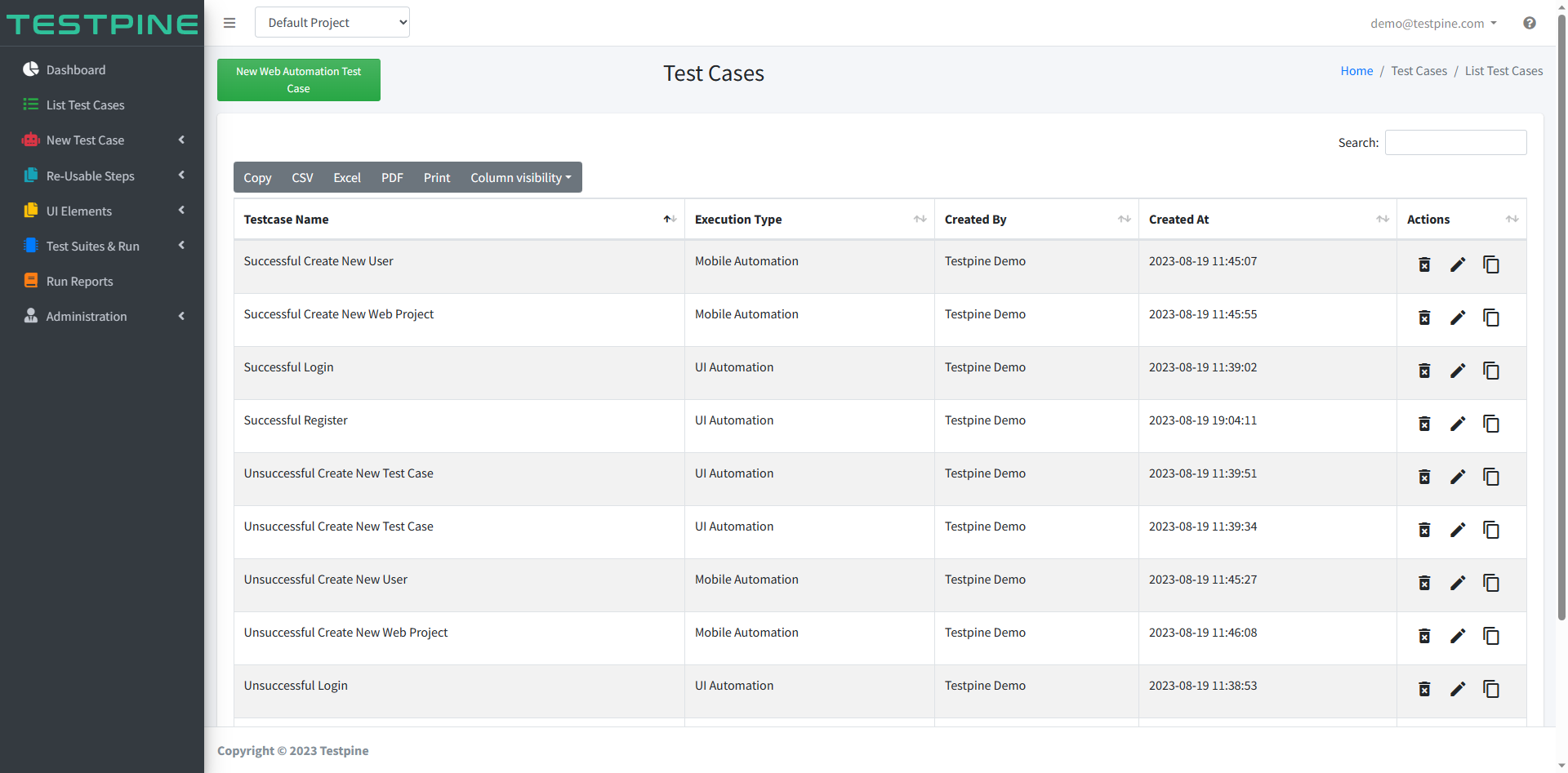Follow the Home breadcrumb link
Viewport: 1568px width, 773px height.
[x=1356, y=71]
